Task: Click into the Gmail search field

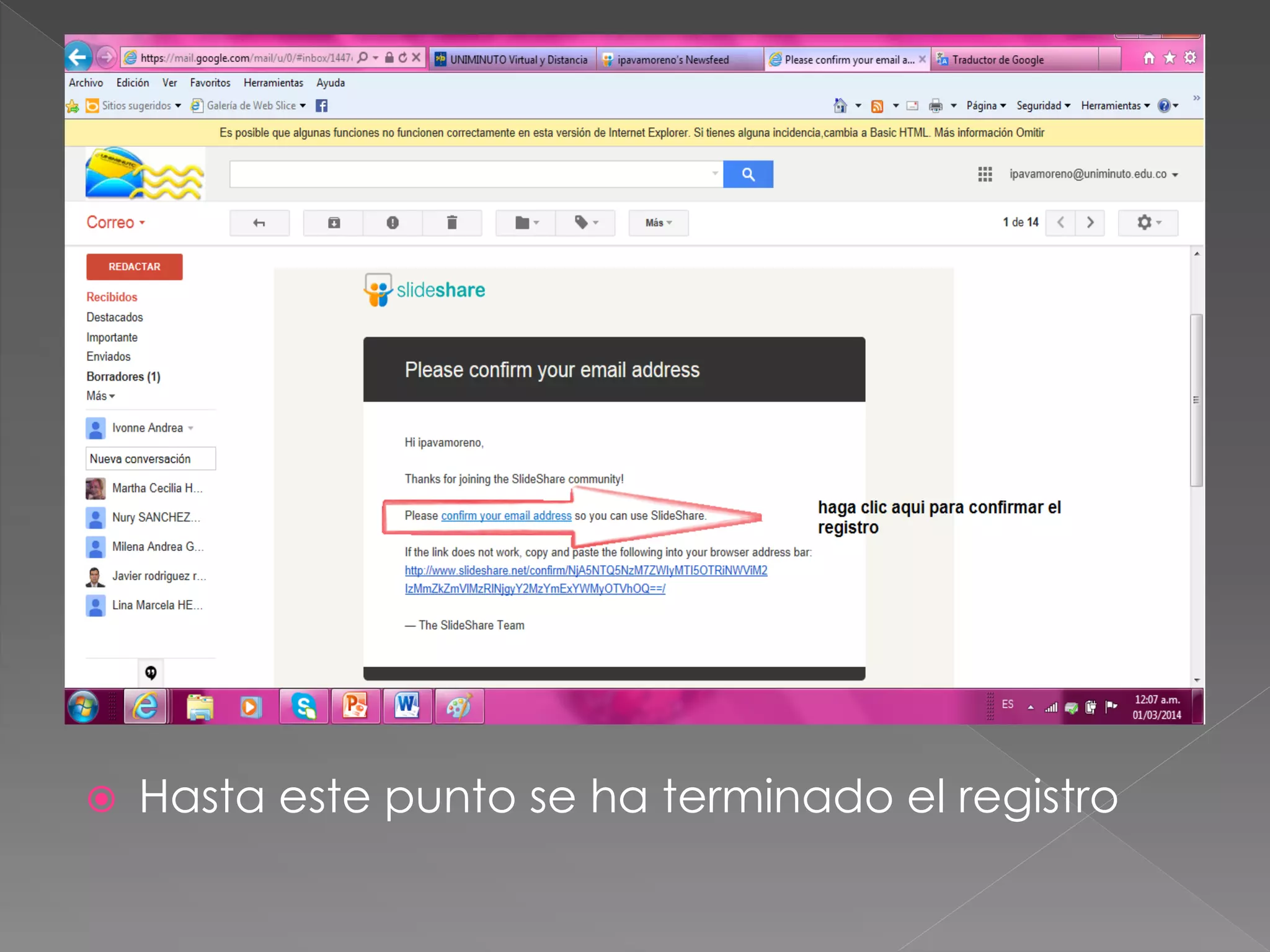Action: tap(476, 174)
